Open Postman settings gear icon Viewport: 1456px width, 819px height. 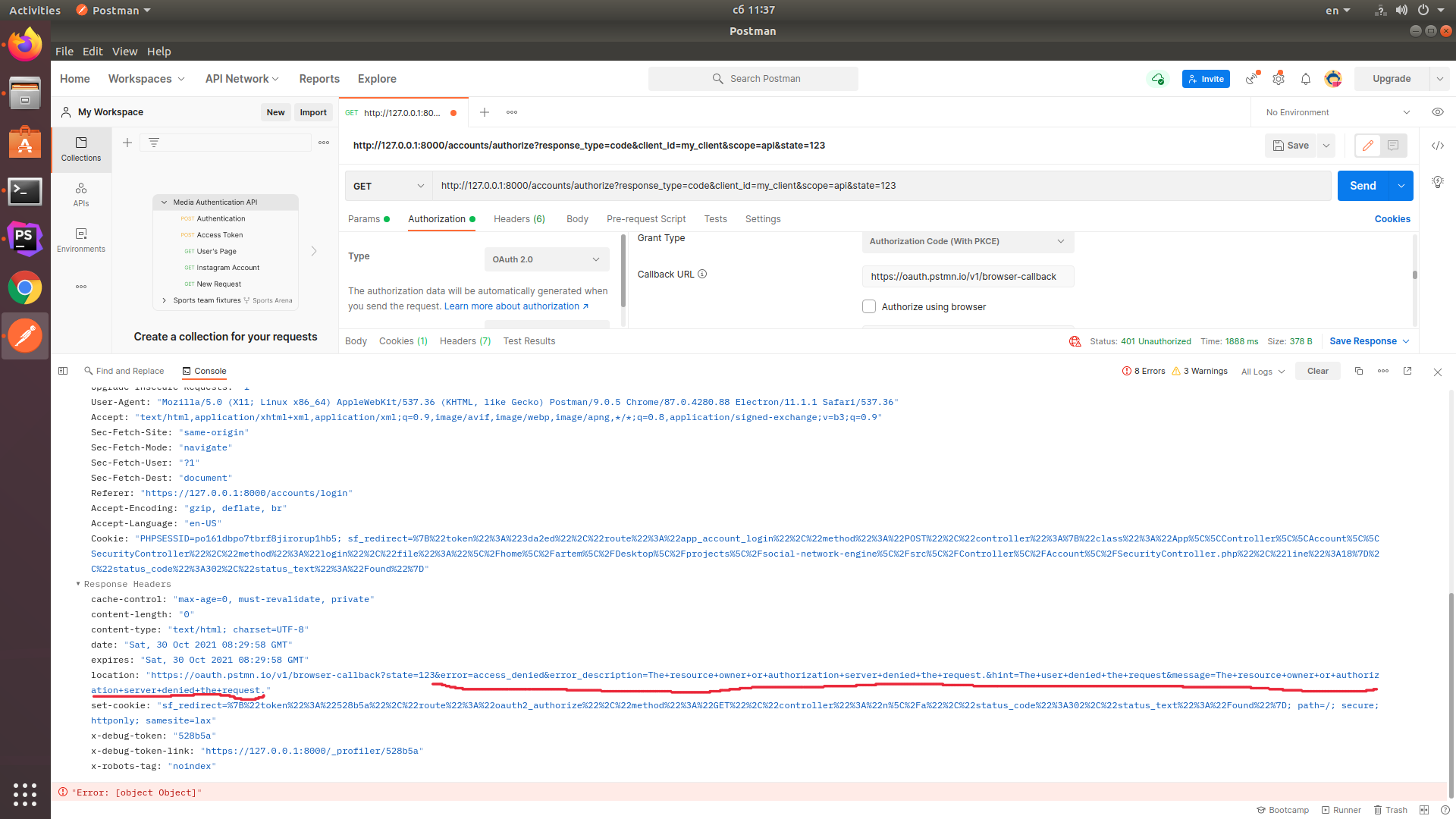pyautogui.click(x=1279, y=79)
